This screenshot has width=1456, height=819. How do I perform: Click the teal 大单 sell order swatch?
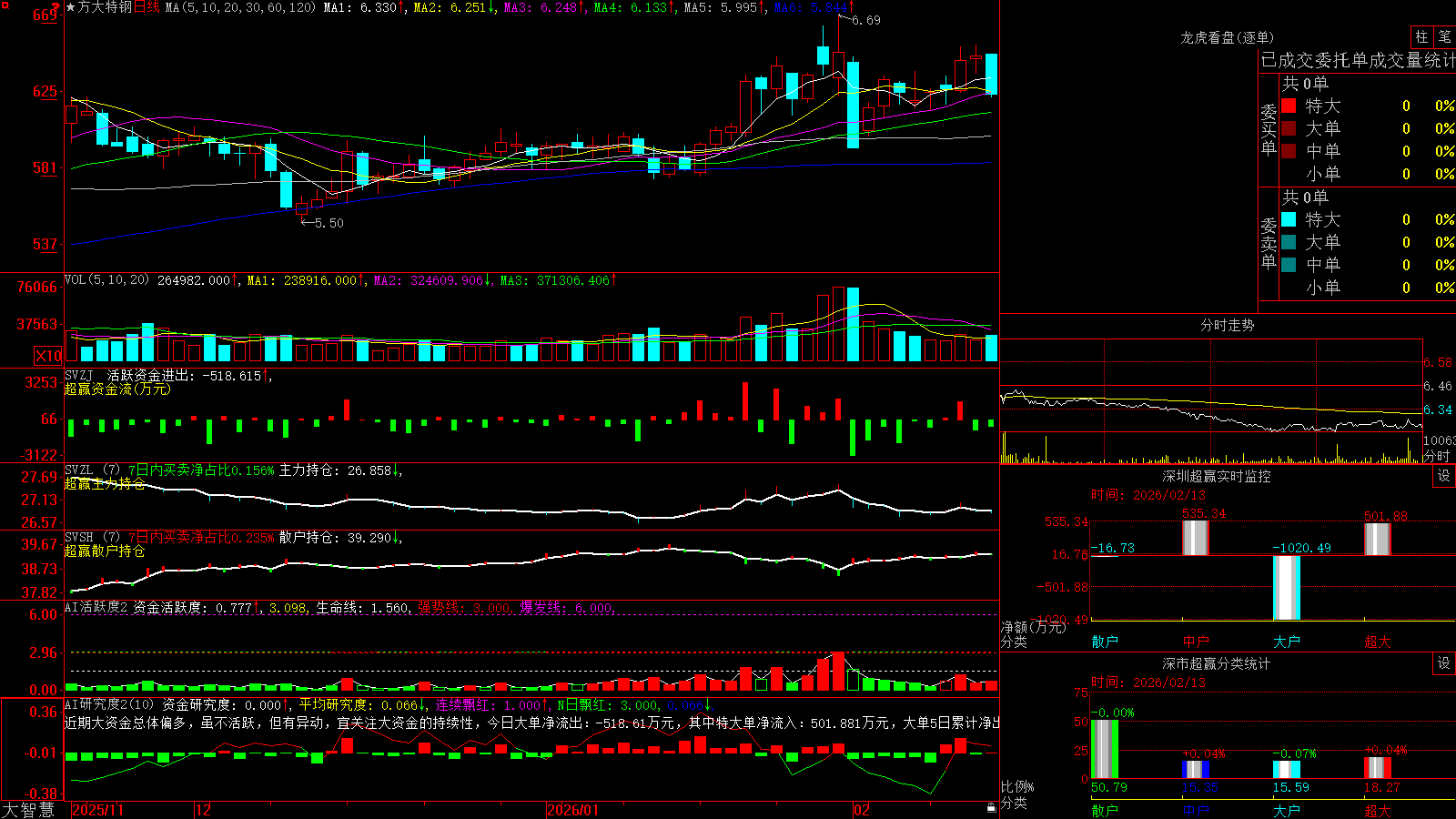[1289, 242]
